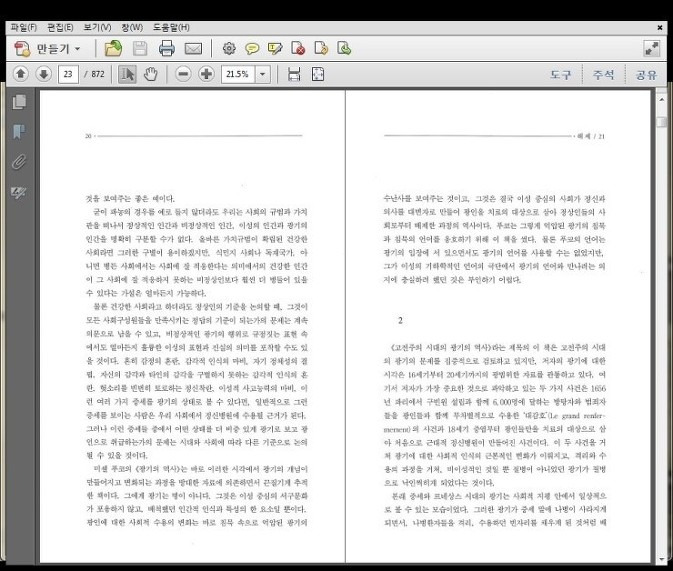Image resolution: width=673 pixels, height=571 pixels.
Task: Open the 창(W) menu
Action: 132,27
